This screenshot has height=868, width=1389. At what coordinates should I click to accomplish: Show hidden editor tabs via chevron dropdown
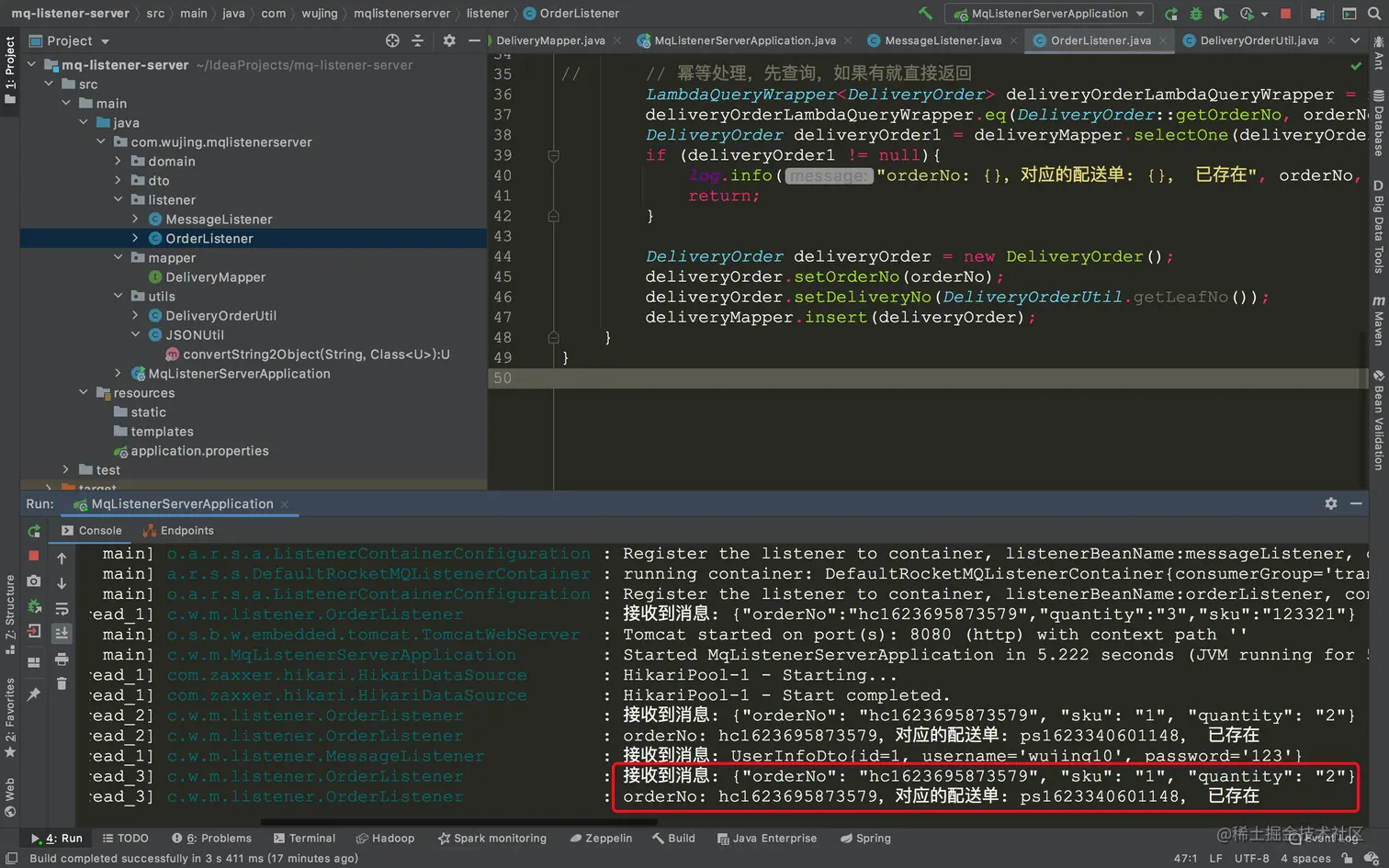pyautogui.click(x=1355, y=40)
